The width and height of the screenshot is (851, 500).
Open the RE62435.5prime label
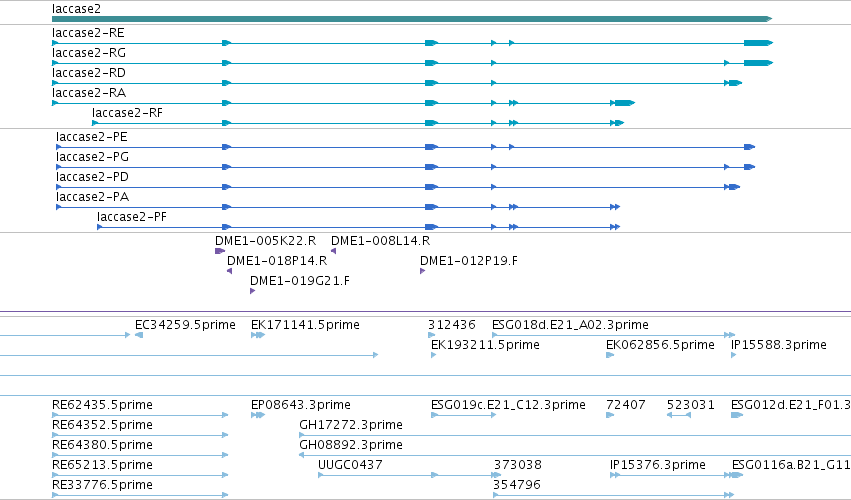point(102,405)
